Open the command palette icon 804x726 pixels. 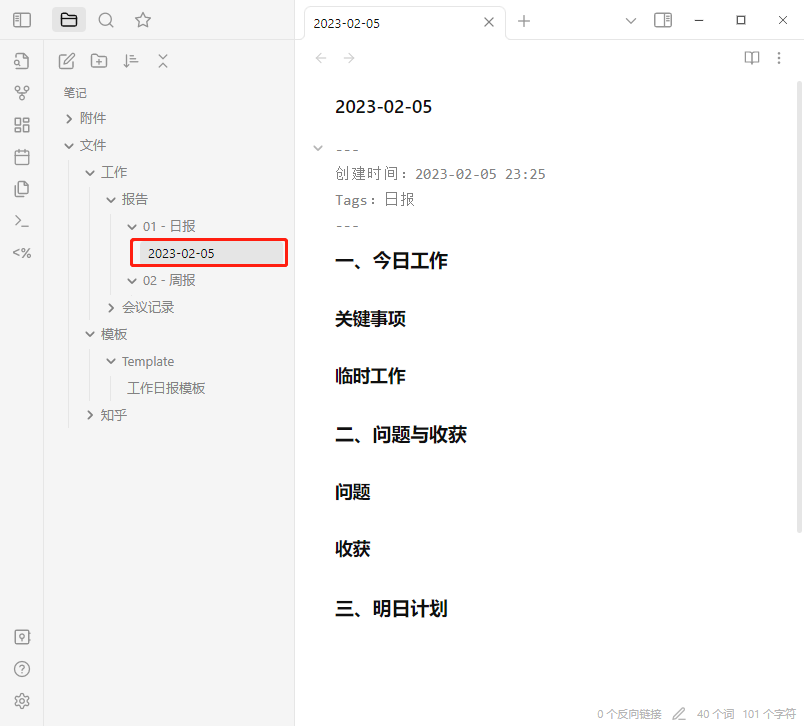coord(22,221)
